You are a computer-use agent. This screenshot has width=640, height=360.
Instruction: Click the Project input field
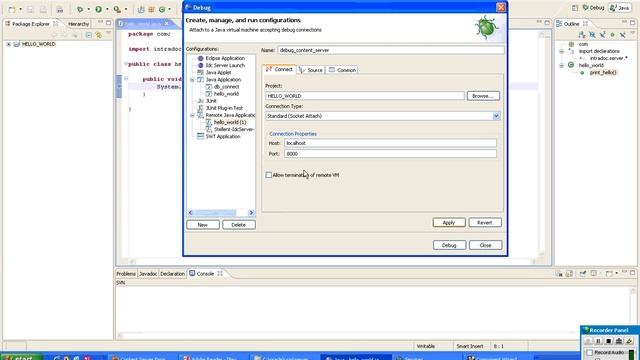click(x=364, y=96)
